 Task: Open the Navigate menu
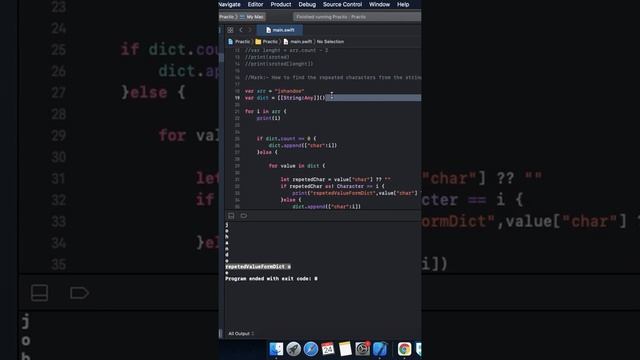[x=229, y=4]
